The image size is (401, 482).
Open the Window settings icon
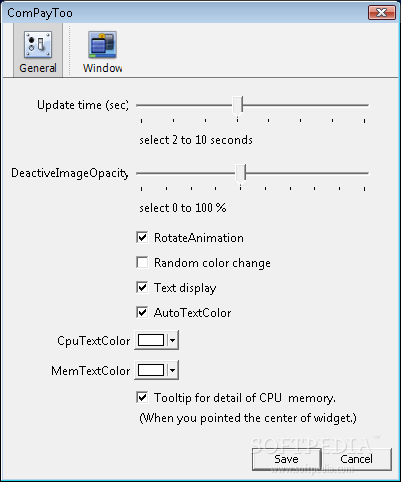[102, 44]
